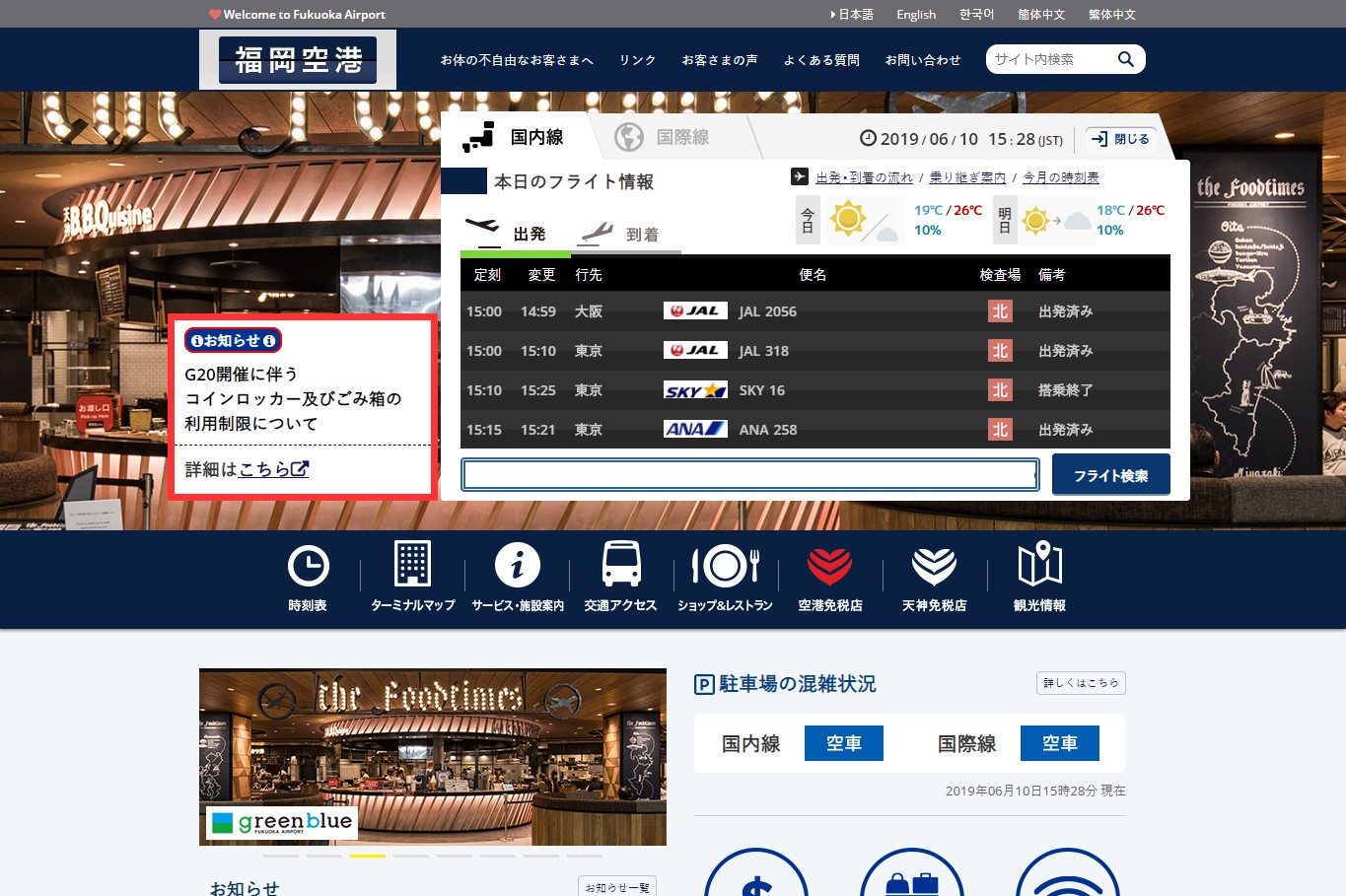Viewport: 1346px width, 896px height.
Task: Switch to the 国際線 flight tab
Action: click(x=671, y=137)
